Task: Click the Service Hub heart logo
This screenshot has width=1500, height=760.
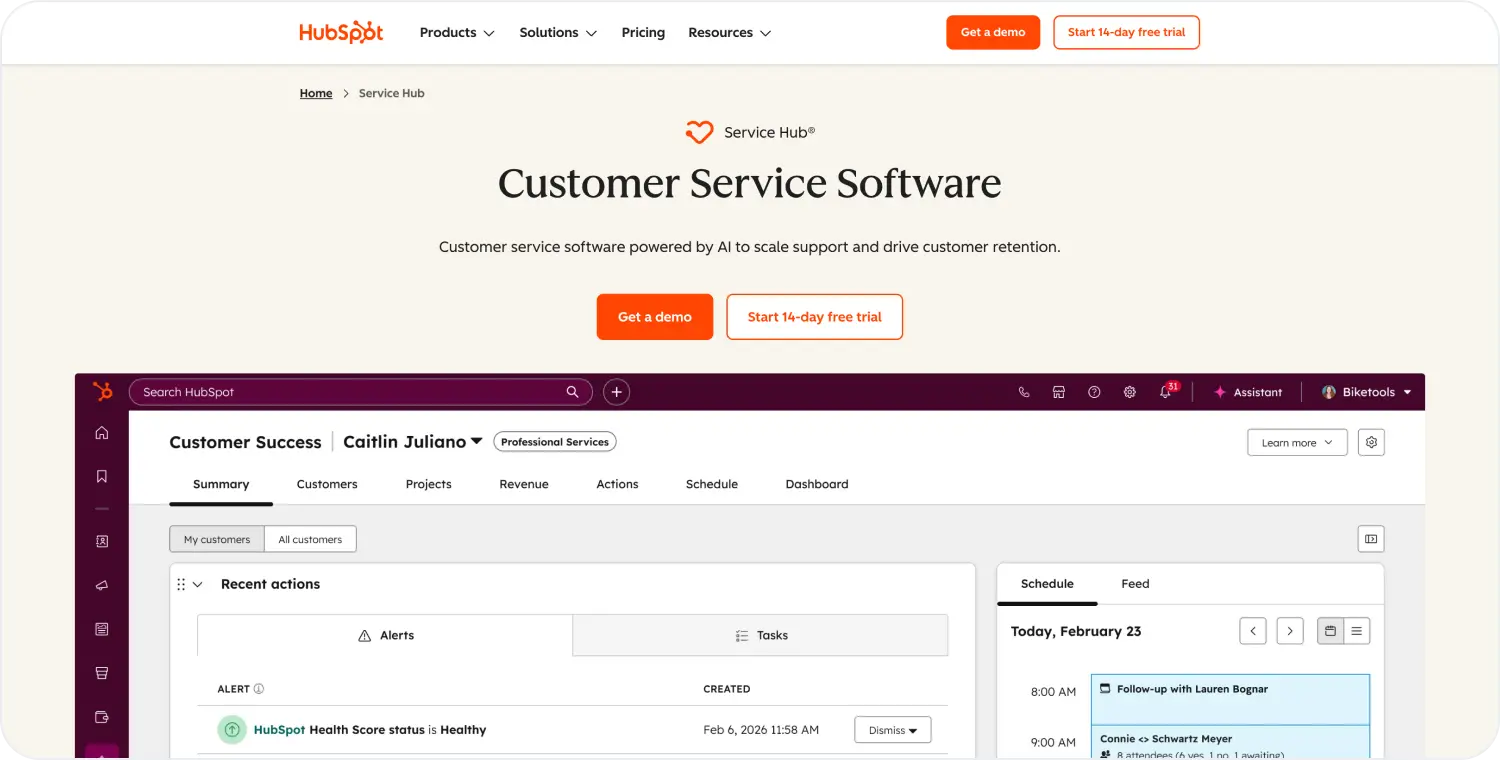Action: (699, 132)
